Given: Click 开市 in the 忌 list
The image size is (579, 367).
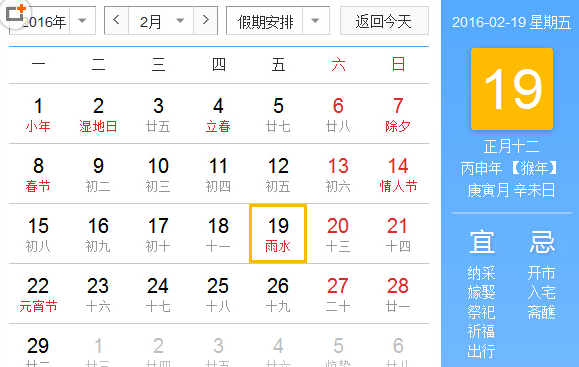Looking at the screenshot, I should click(541, 273).
